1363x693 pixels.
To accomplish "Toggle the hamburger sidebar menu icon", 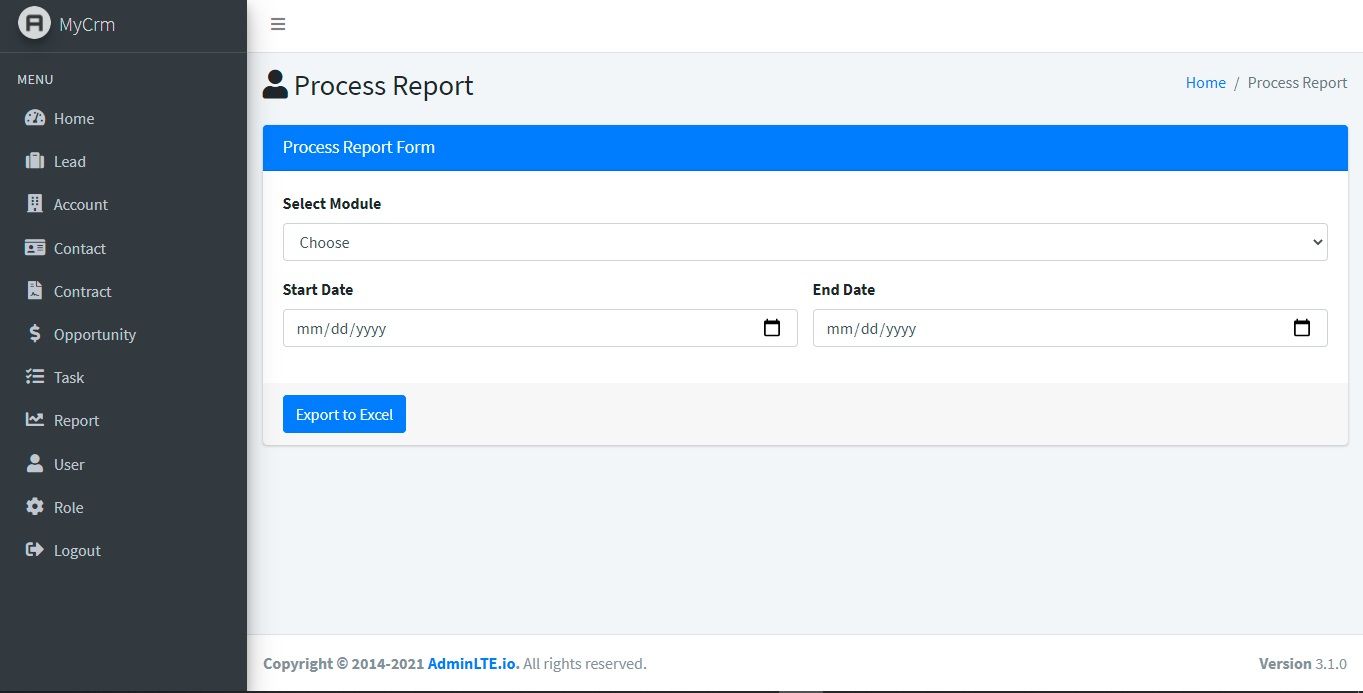I will (x=278, y=24).
